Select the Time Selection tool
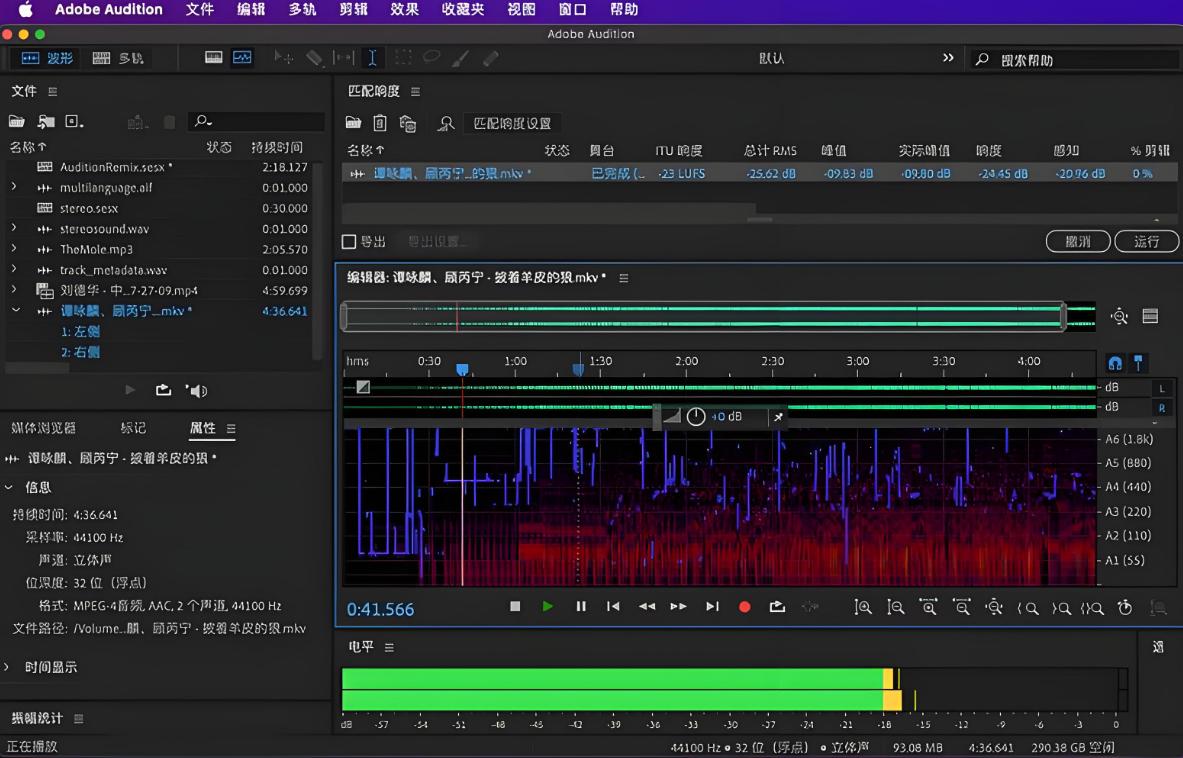1183x758 pixels. [x=372, y=58]
